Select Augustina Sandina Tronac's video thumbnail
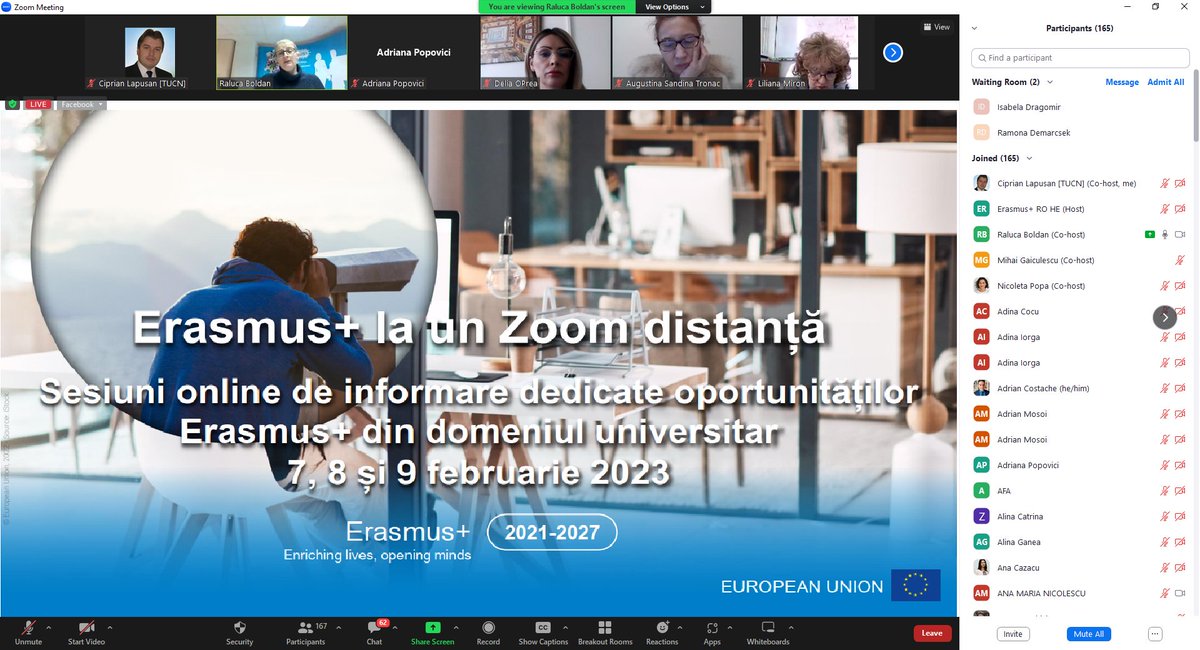This screenshot has height=650, width=1200. (677, 52)
